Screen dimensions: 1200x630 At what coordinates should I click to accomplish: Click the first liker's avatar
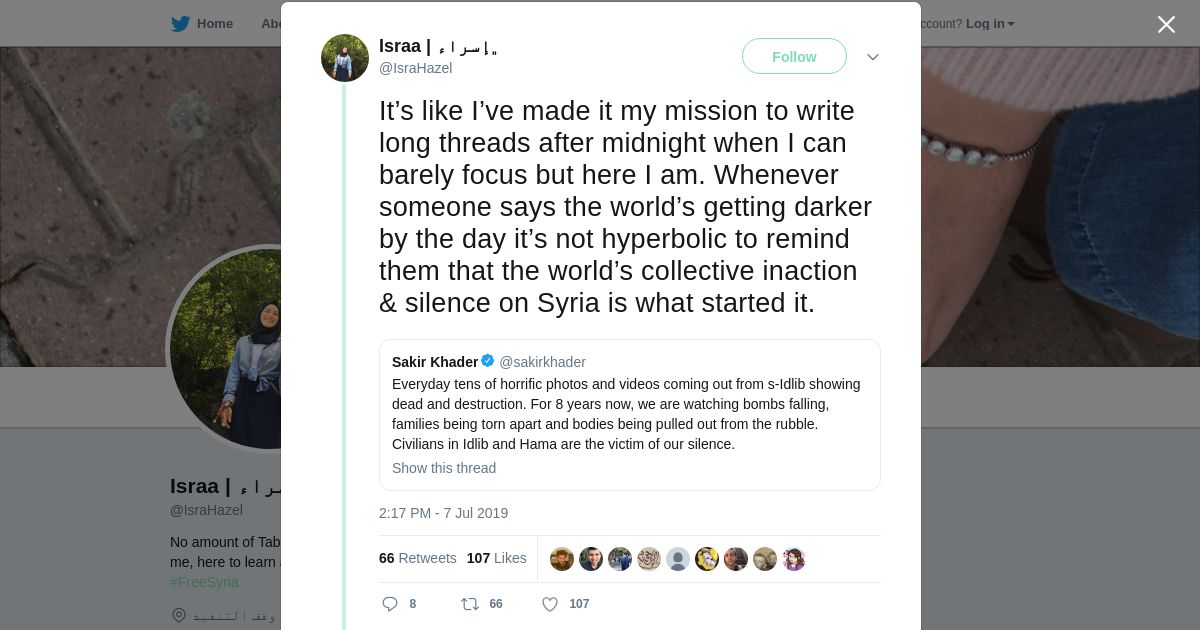pyautogui.click(x=562, y=559)
